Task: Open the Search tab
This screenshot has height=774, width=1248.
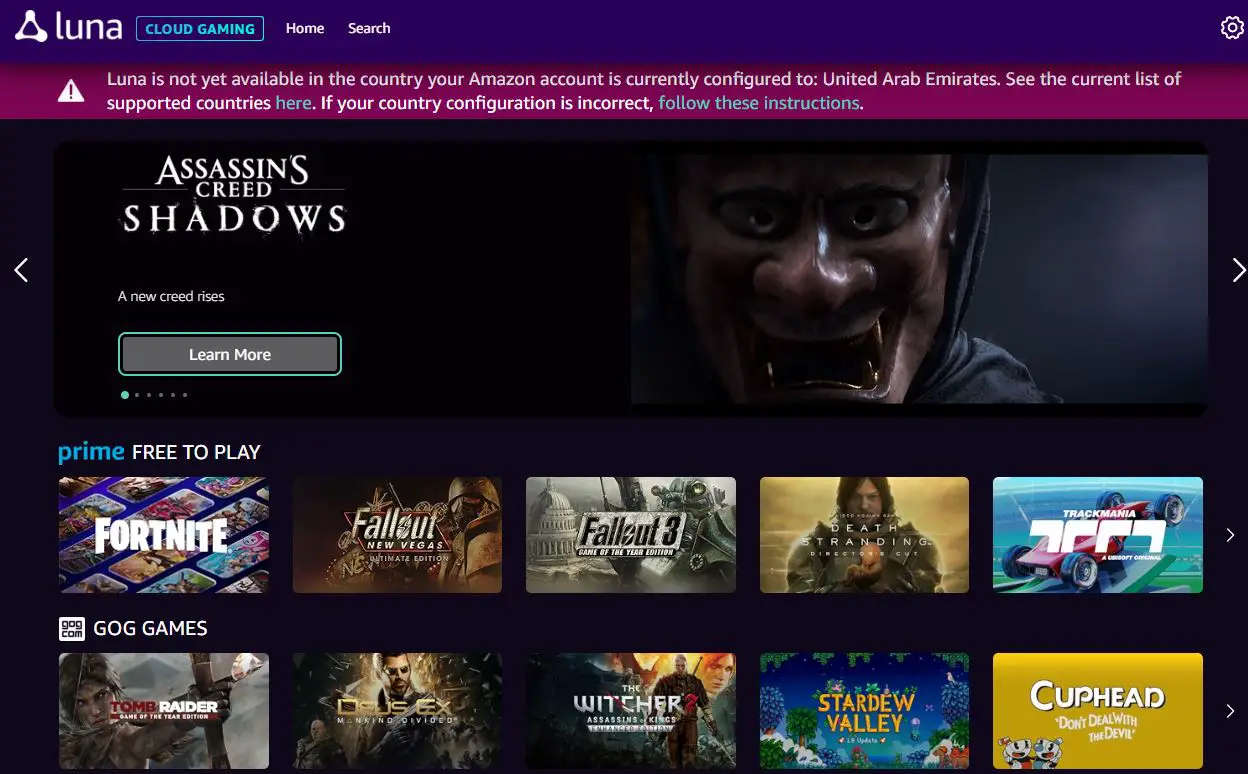Action: click(369, 28)
